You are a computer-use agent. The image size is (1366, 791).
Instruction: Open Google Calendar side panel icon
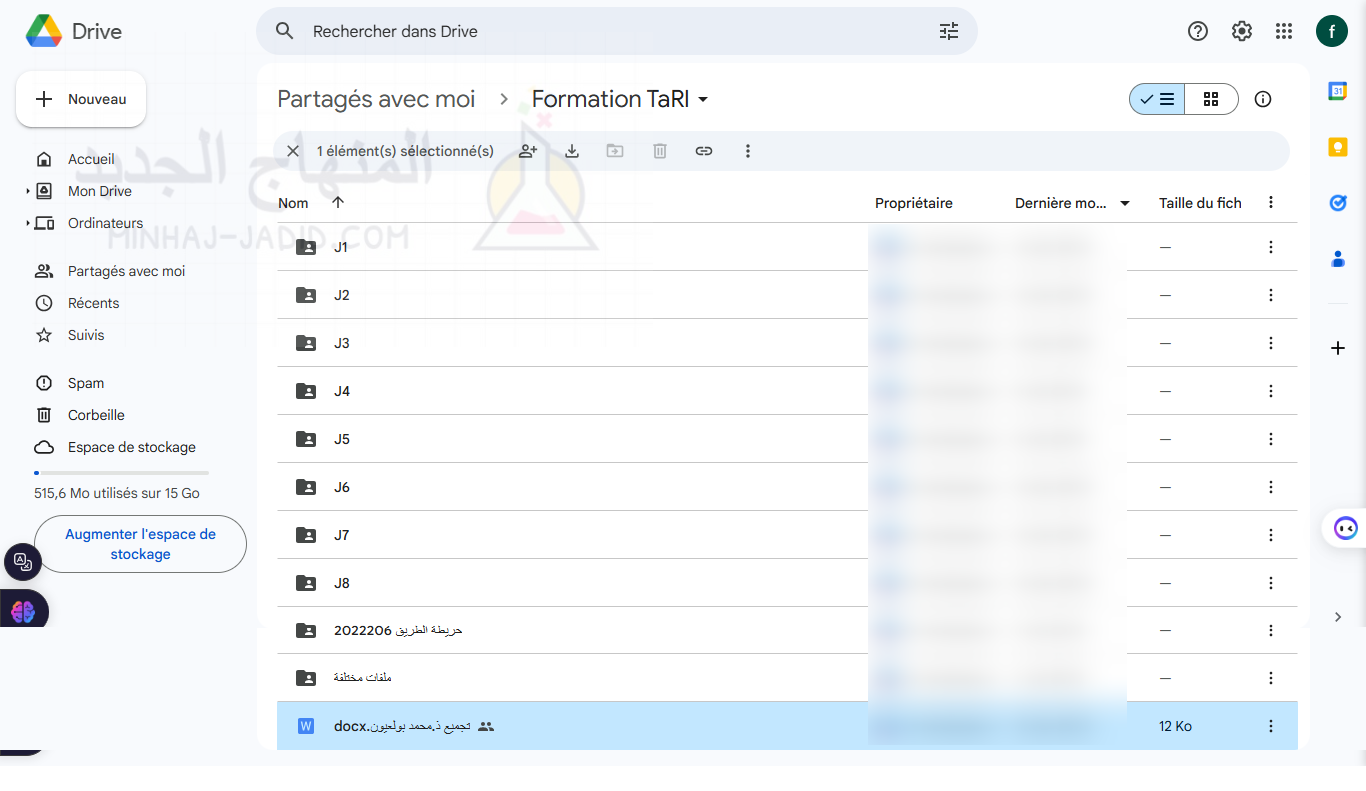(x=1338, y=91)
